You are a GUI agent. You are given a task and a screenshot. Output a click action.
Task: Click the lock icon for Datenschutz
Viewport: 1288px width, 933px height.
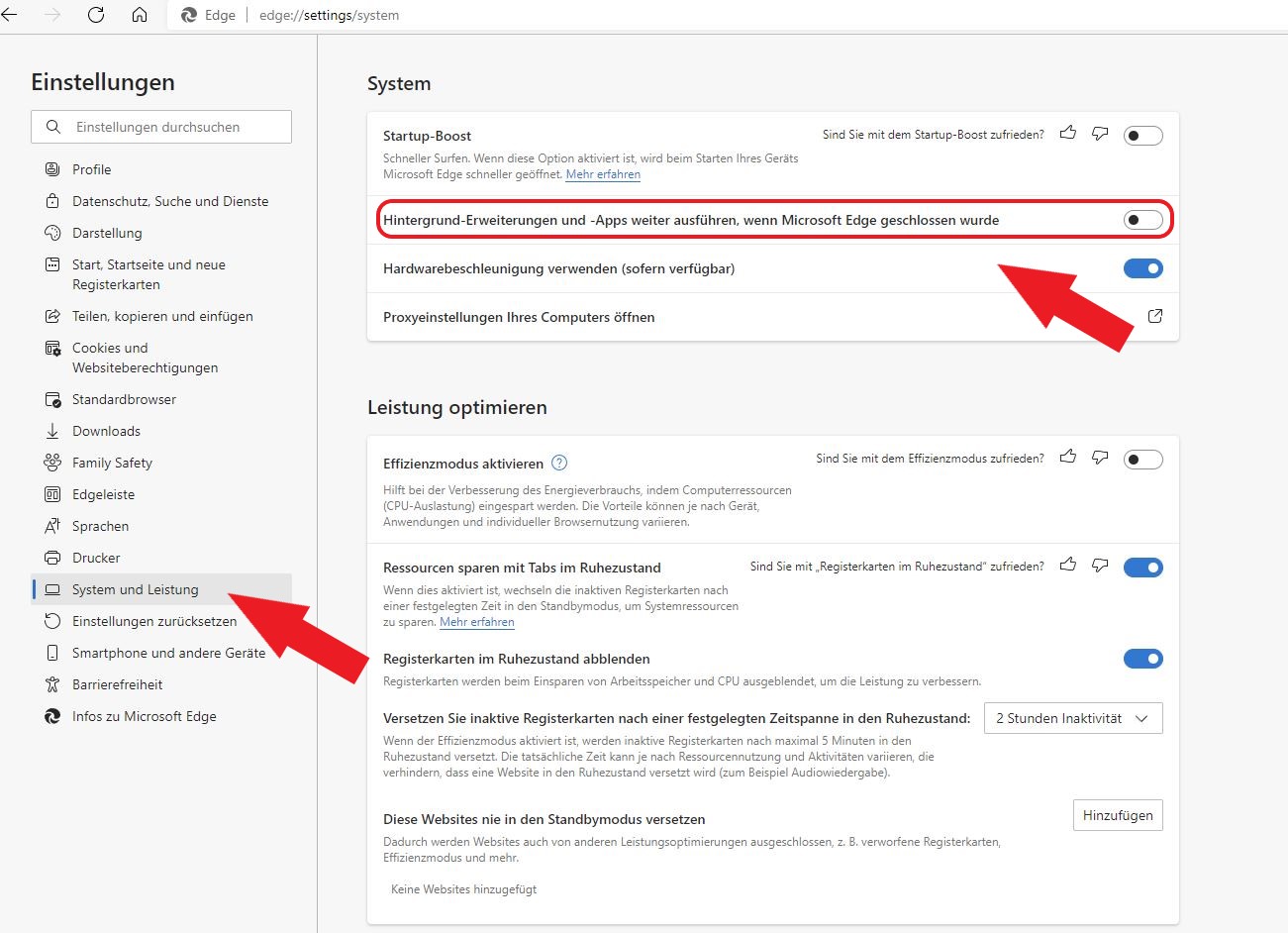[x=52, y=201]
